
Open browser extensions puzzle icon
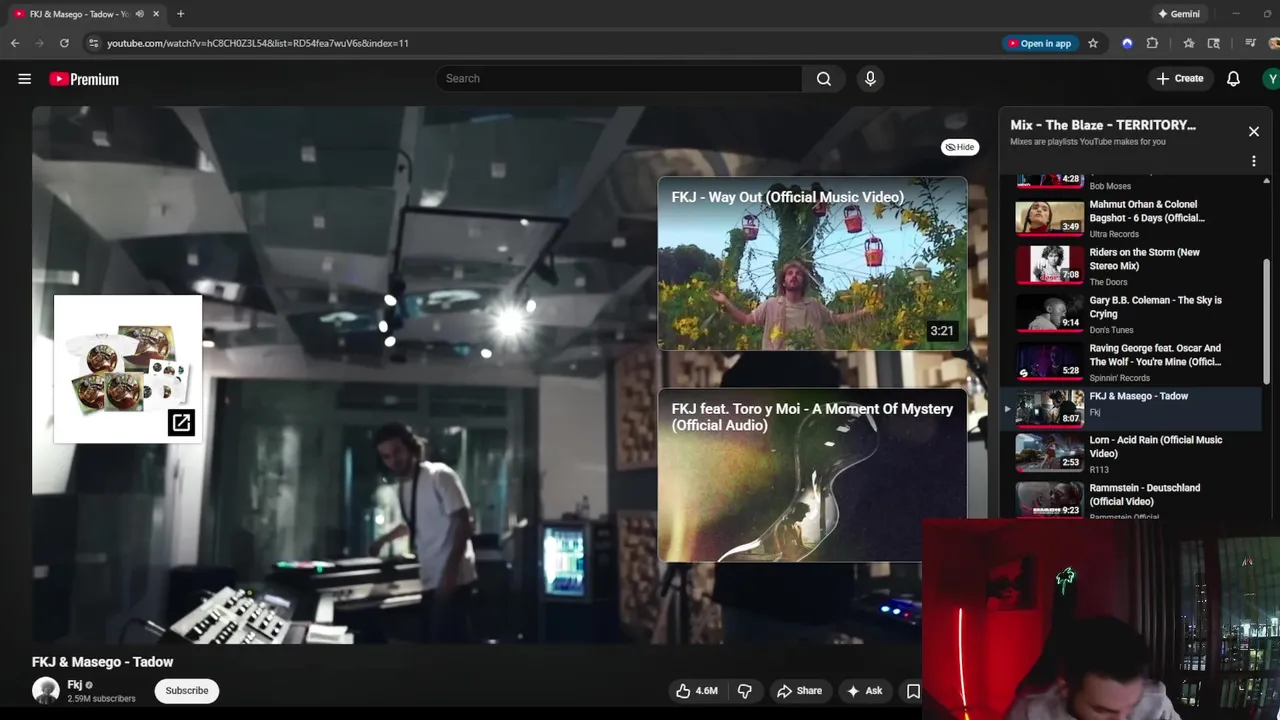pos(1152,43)
